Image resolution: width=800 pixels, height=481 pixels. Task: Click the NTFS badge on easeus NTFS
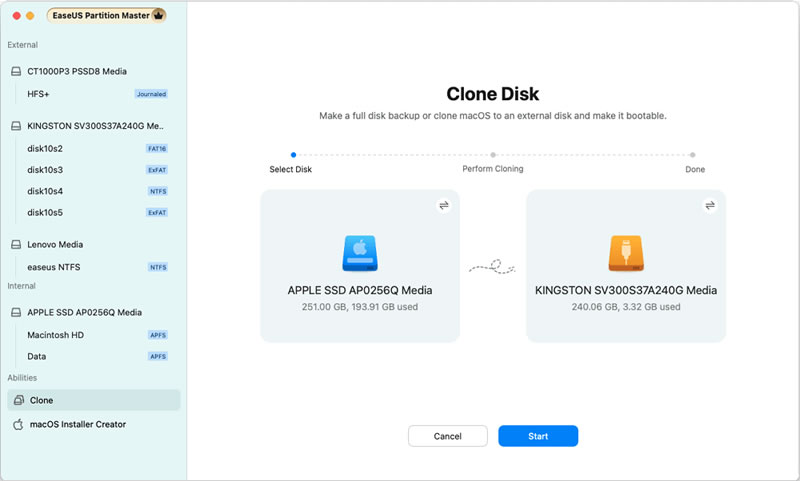pyautogui.click(x=158, y=267)
